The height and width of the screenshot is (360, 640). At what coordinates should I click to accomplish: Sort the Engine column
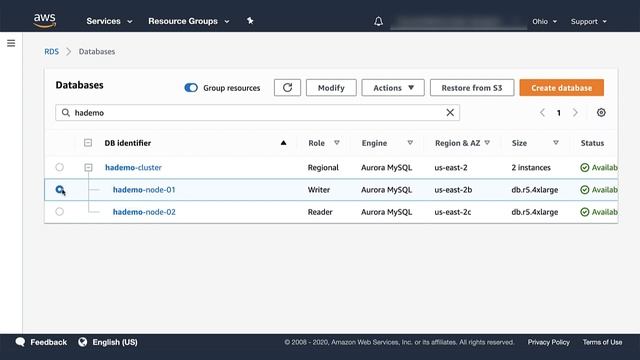[x=410, y=143]
